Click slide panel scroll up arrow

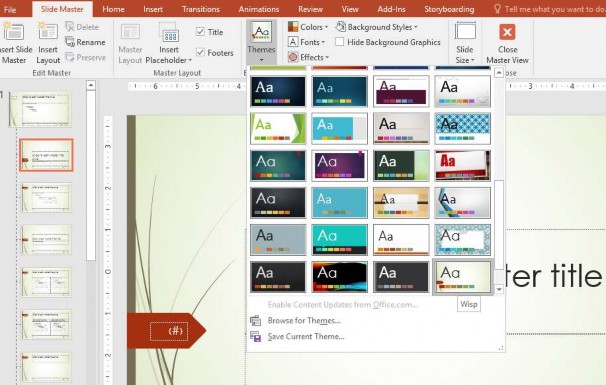pyautogui.click(x=91, y=85)
